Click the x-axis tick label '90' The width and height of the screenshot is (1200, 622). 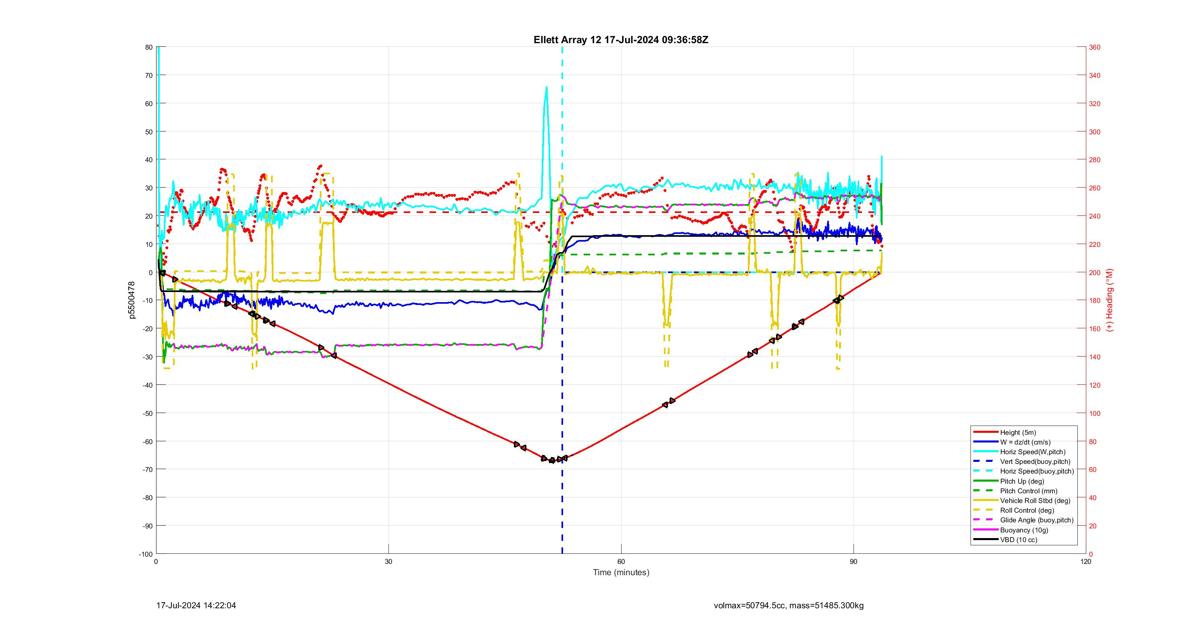(x=854, y=561)
